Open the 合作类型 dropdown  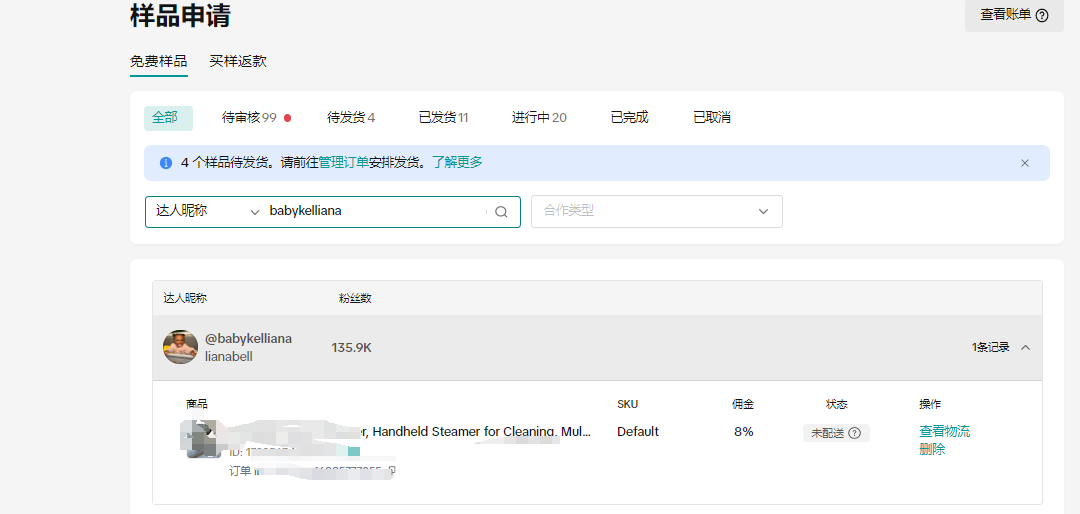(x=656, y=212)
